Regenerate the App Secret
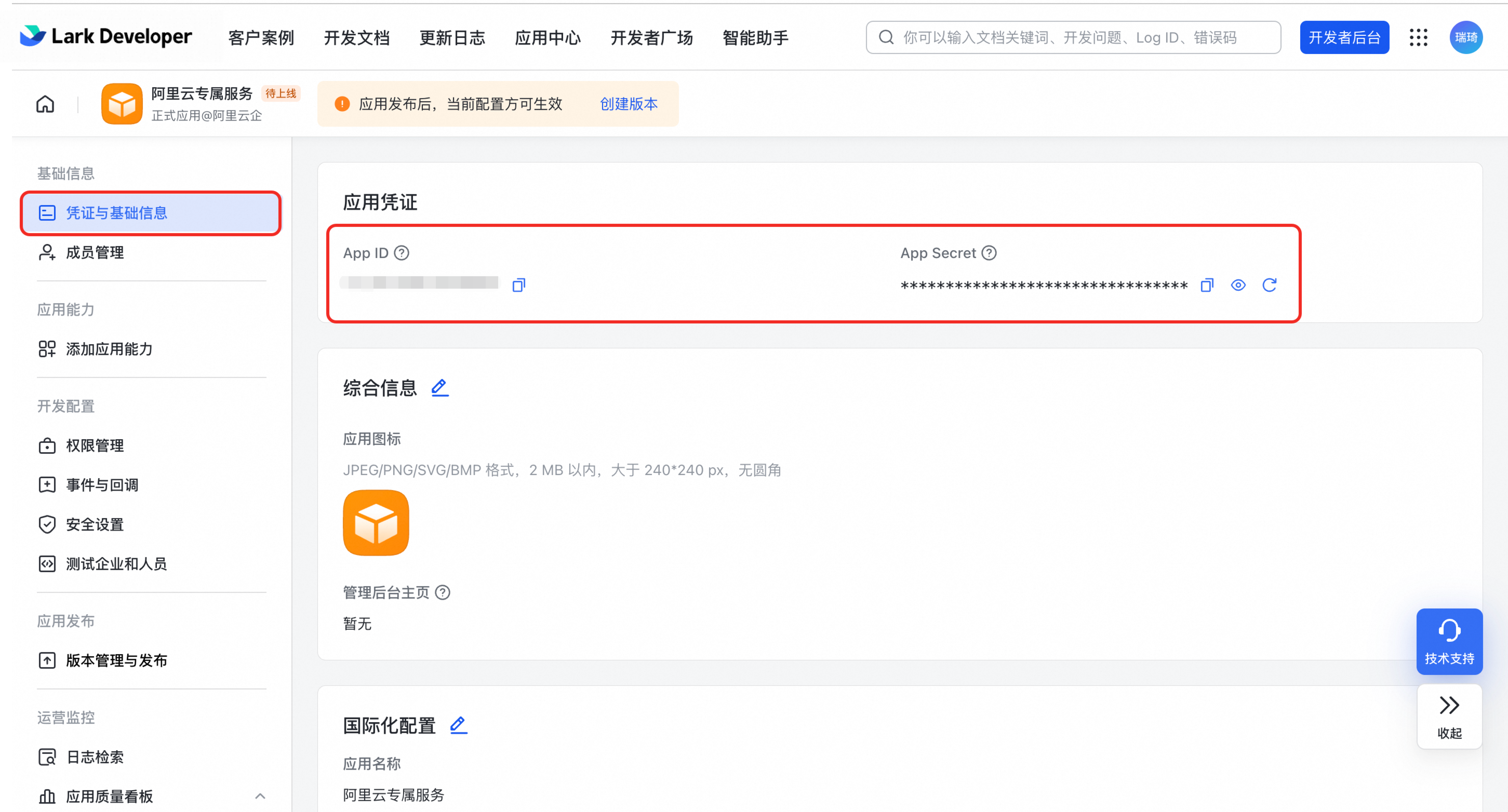 (1269, 285)
